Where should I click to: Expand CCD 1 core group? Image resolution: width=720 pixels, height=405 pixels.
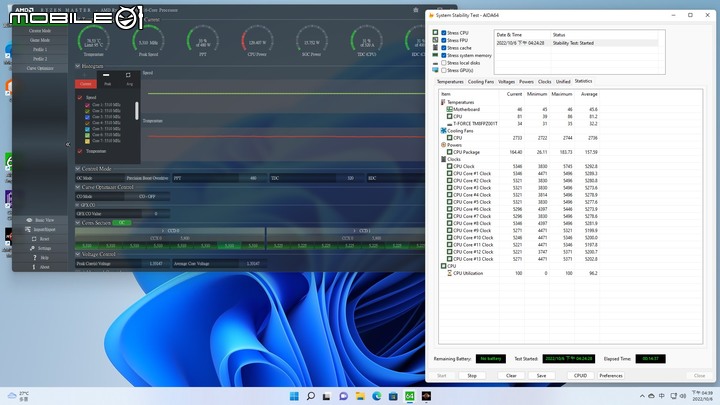(x=354, y=231)
